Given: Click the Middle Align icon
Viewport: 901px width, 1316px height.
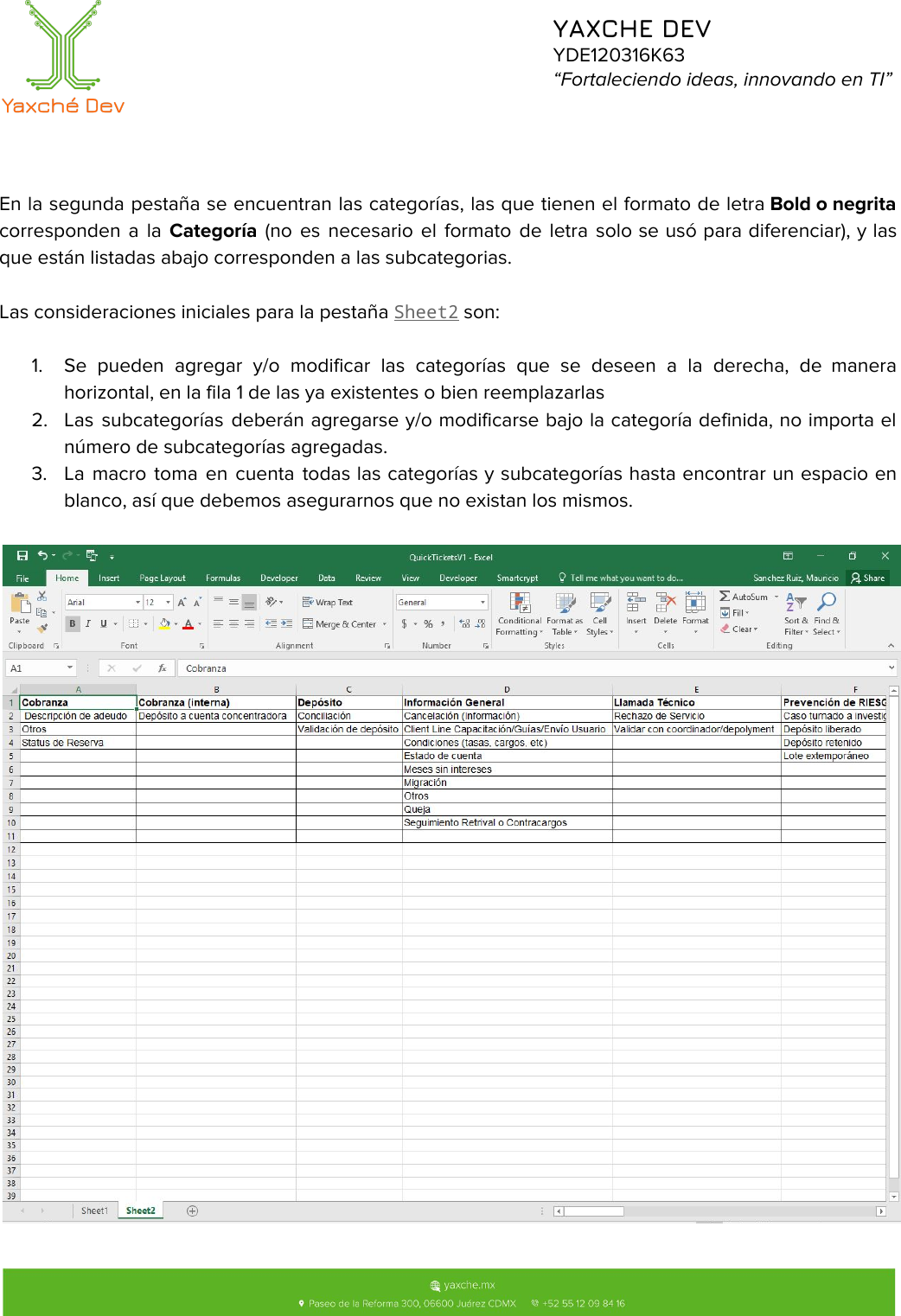Looking at the screenshot, I should coord(233,602).
